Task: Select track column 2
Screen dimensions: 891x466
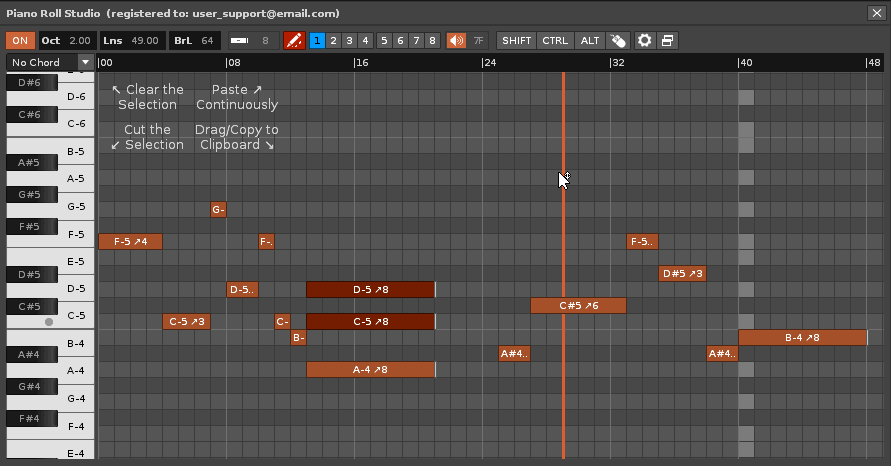Action: click(x=334, y=40)
